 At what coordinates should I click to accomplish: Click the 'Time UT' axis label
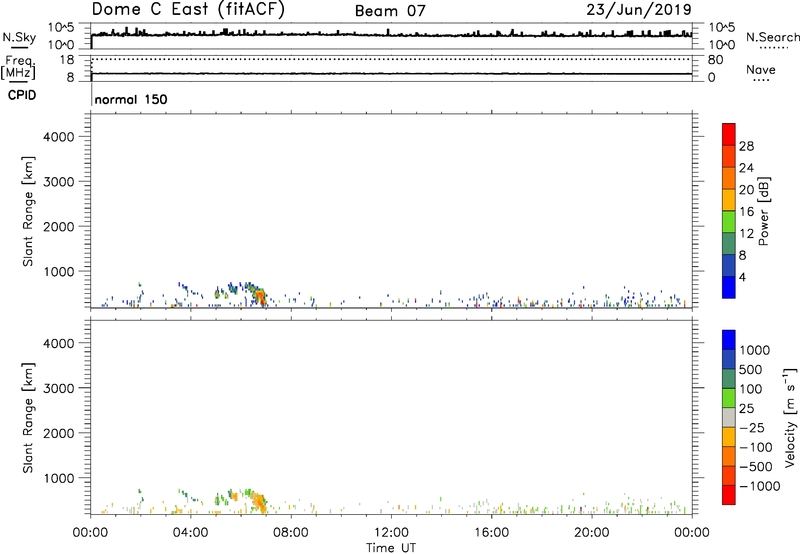click(391, 548)
